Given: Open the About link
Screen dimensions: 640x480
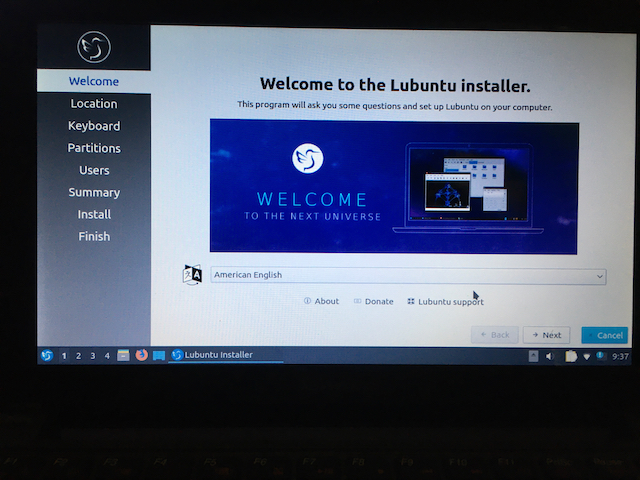Looking at the screenshot, I should click(322, 301).
